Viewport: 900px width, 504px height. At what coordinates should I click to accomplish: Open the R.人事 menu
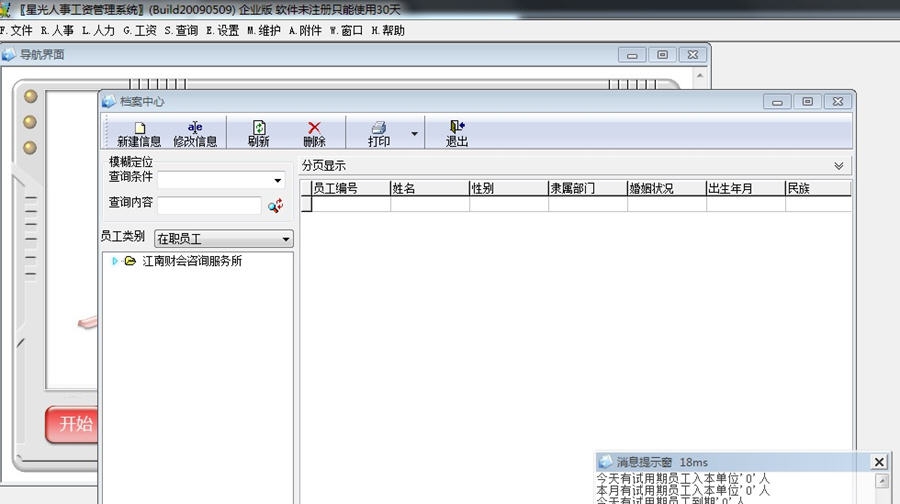[57, 30]
